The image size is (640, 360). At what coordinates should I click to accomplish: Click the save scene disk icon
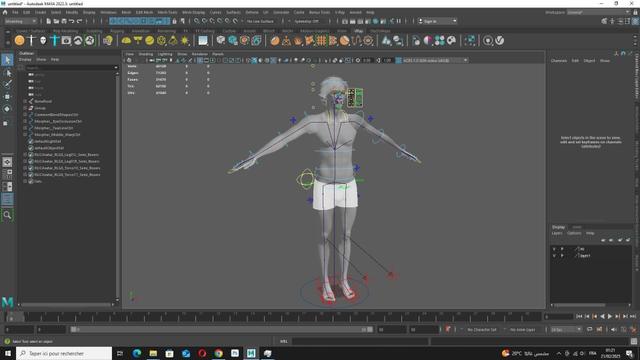pos(64,21)
